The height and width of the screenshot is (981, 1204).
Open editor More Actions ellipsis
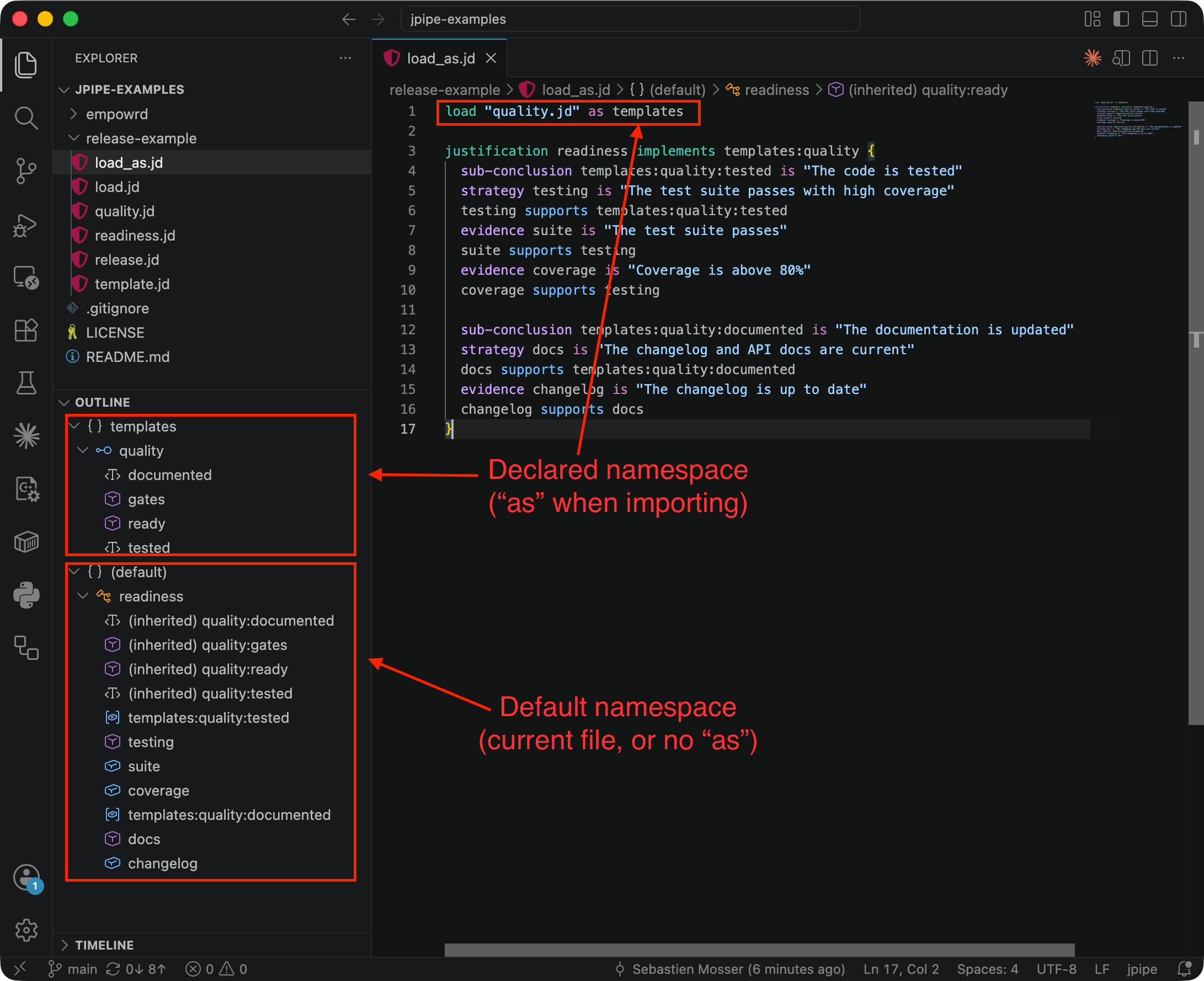pyautogui.click(x=1179, y=57)
